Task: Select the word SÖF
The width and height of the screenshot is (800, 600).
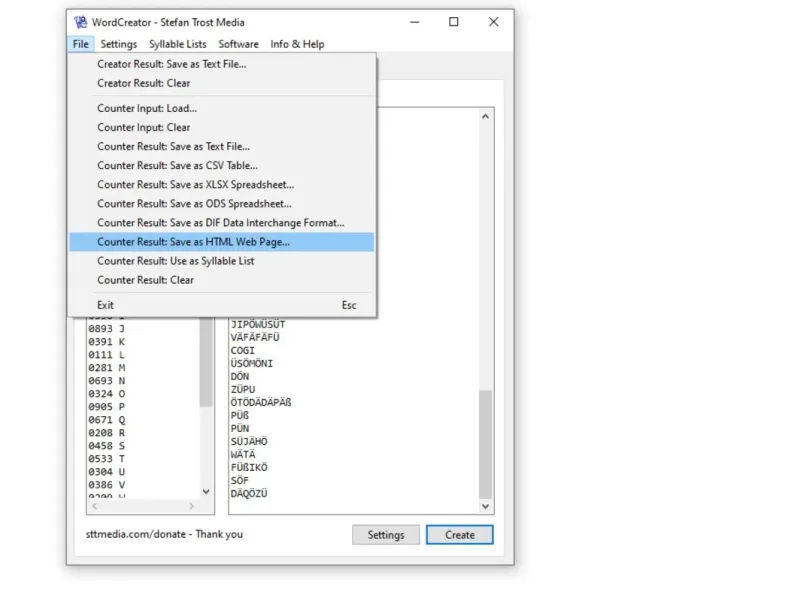Action: 239,481
